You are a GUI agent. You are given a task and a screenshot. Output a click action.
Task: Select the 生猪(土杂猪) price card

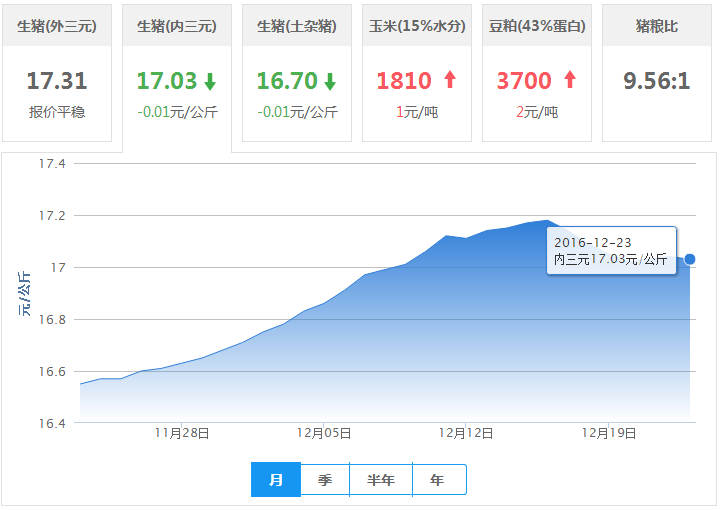(x=297, y=73)
